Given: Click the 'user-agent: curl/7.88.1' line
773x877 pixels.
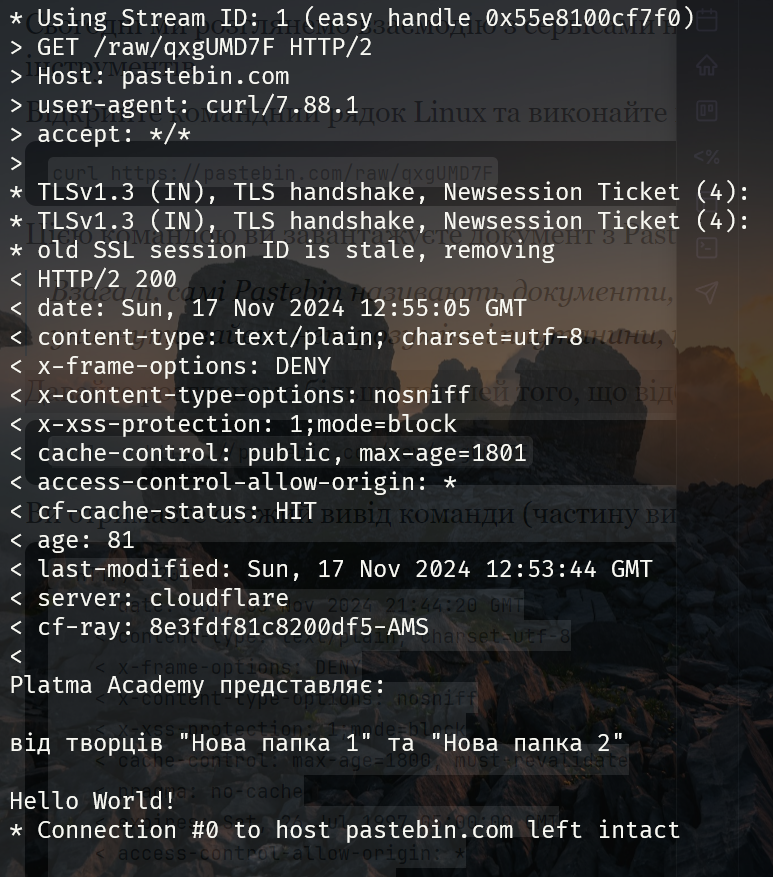Looking at the screenshot, I should 197,105.
